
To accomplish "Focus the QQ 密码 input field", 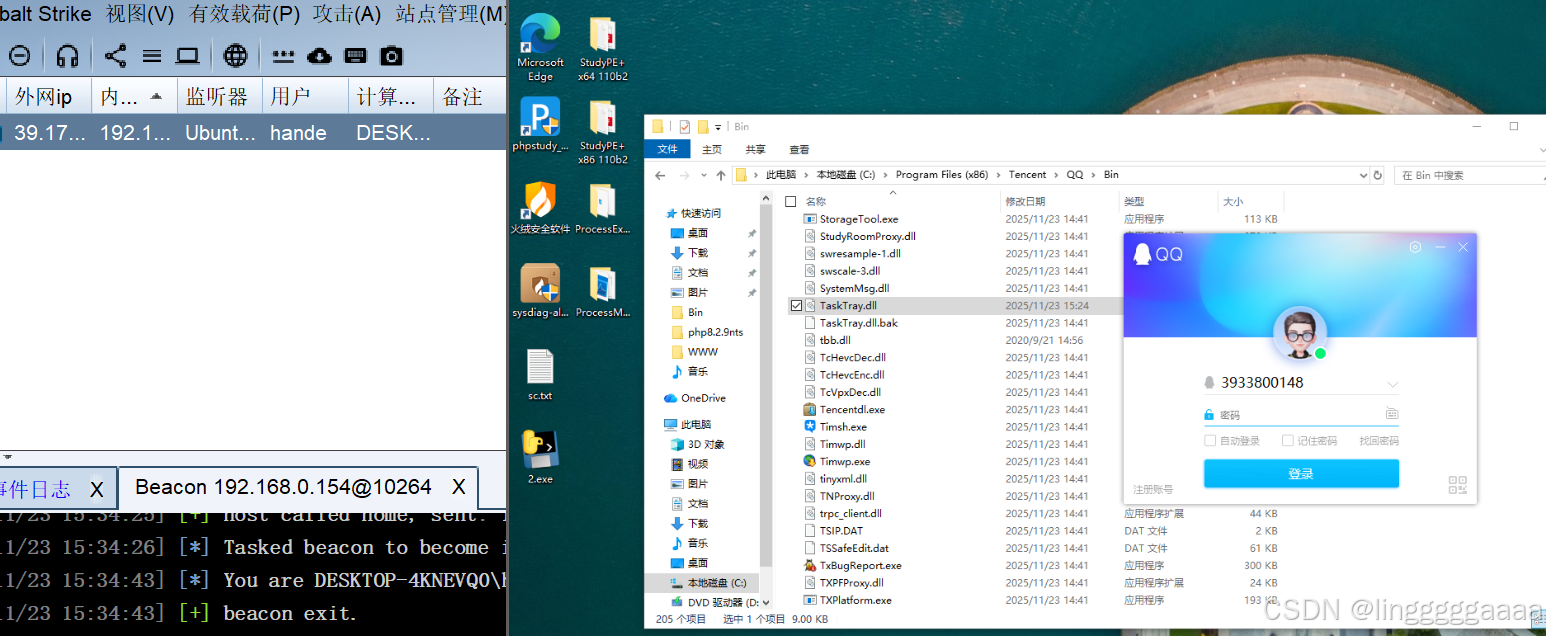I will coord(1301,414).
